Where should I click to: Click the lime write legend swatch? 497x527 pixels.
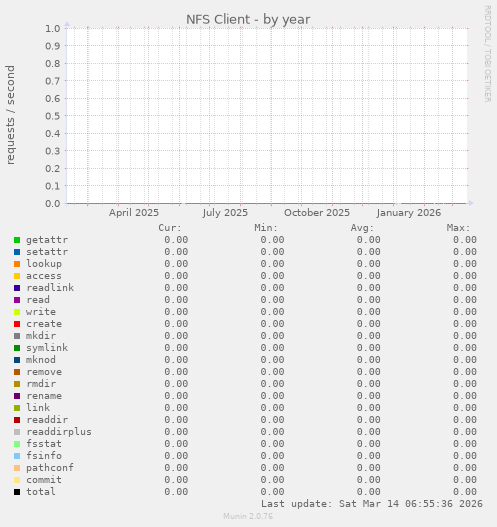coord(17,312)
